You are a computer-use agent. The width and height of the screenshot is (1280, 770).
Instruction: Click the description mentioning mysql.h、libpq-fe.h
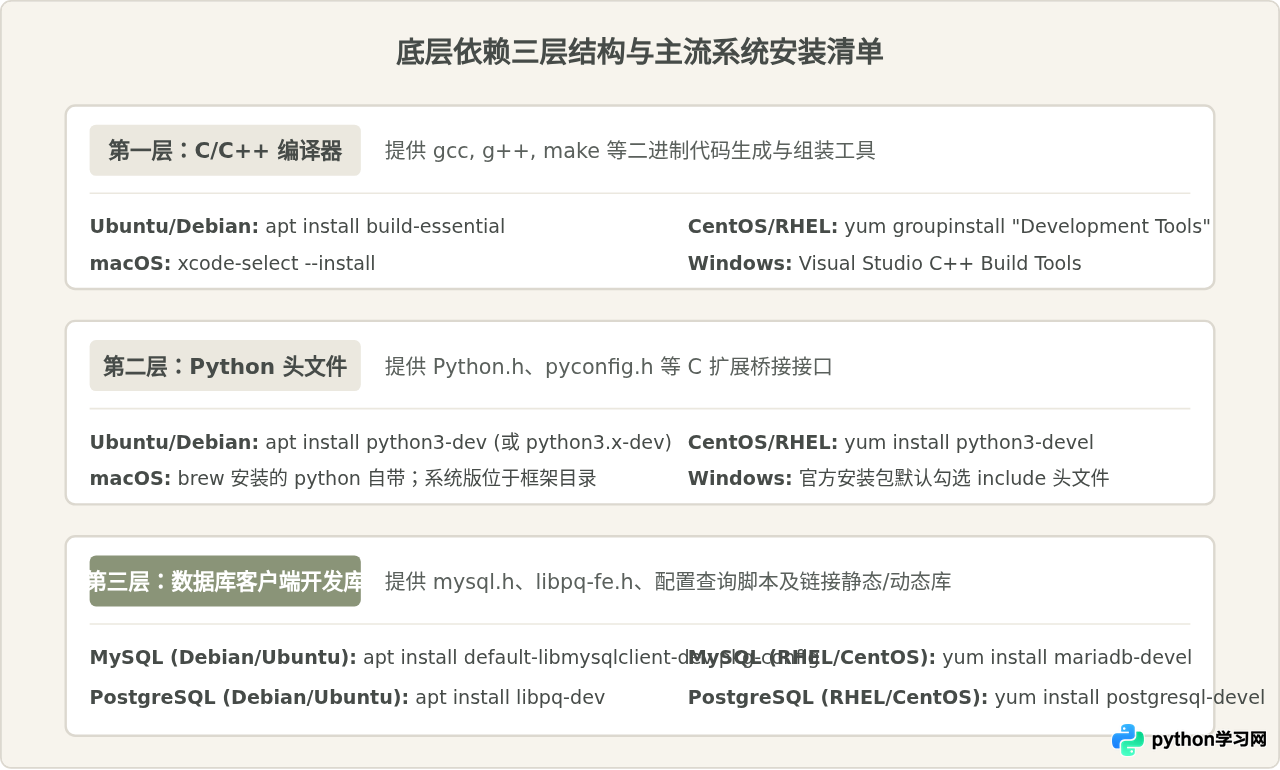pyautogui.click(x=667, y=581)
